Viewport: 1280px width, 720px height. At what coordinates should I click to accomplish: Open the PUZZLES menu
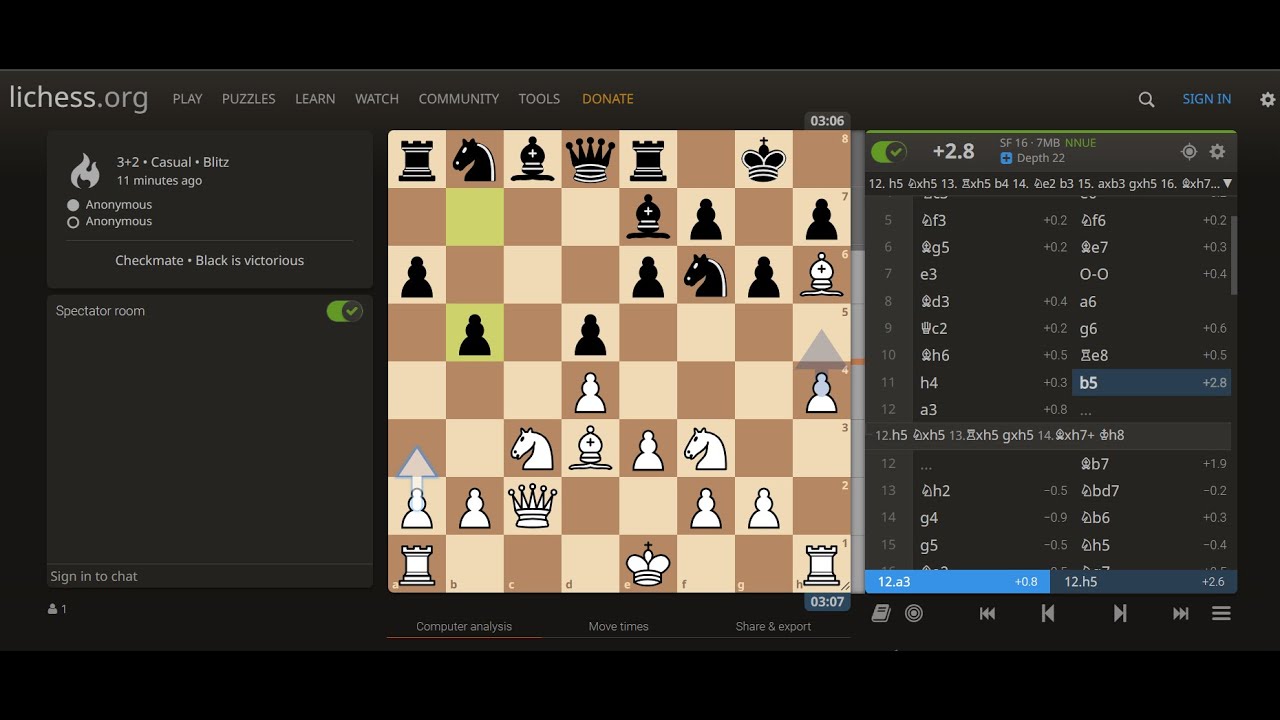click(x=249, y=99)
